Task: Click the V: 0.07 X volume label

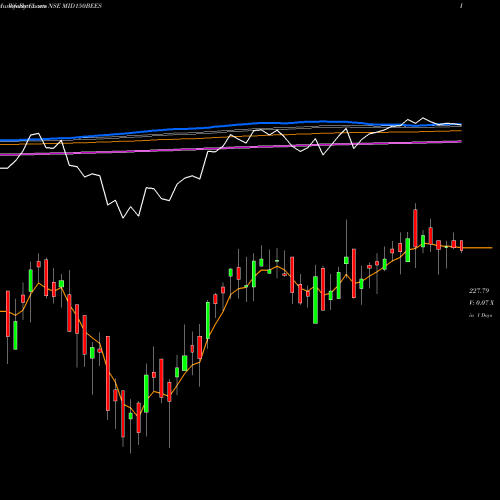Action: (482, 303)
